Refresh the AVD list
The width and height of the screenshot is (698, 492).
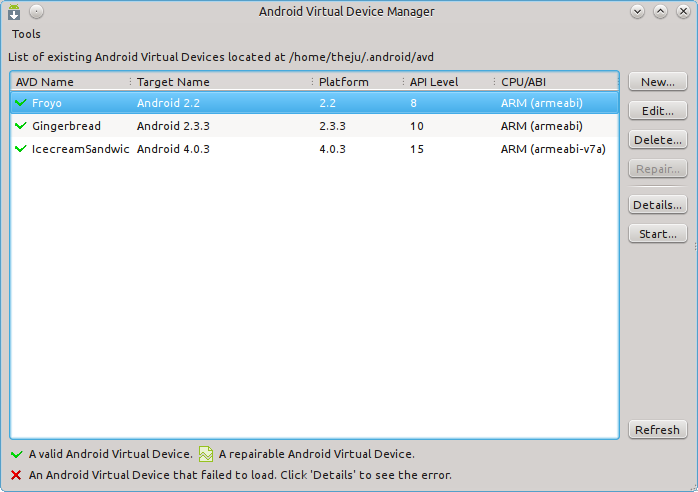[x=658, y=430]
